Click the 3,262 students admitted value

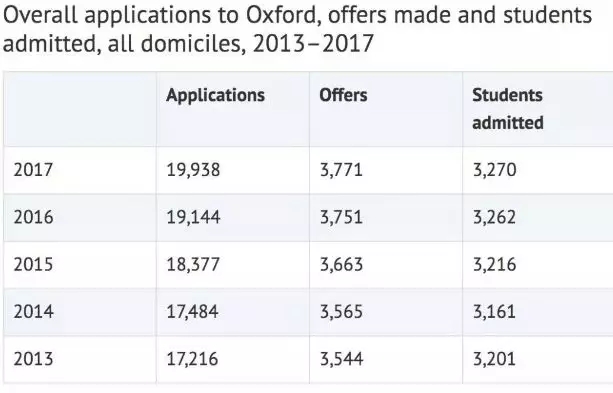[x=495, y=217]
